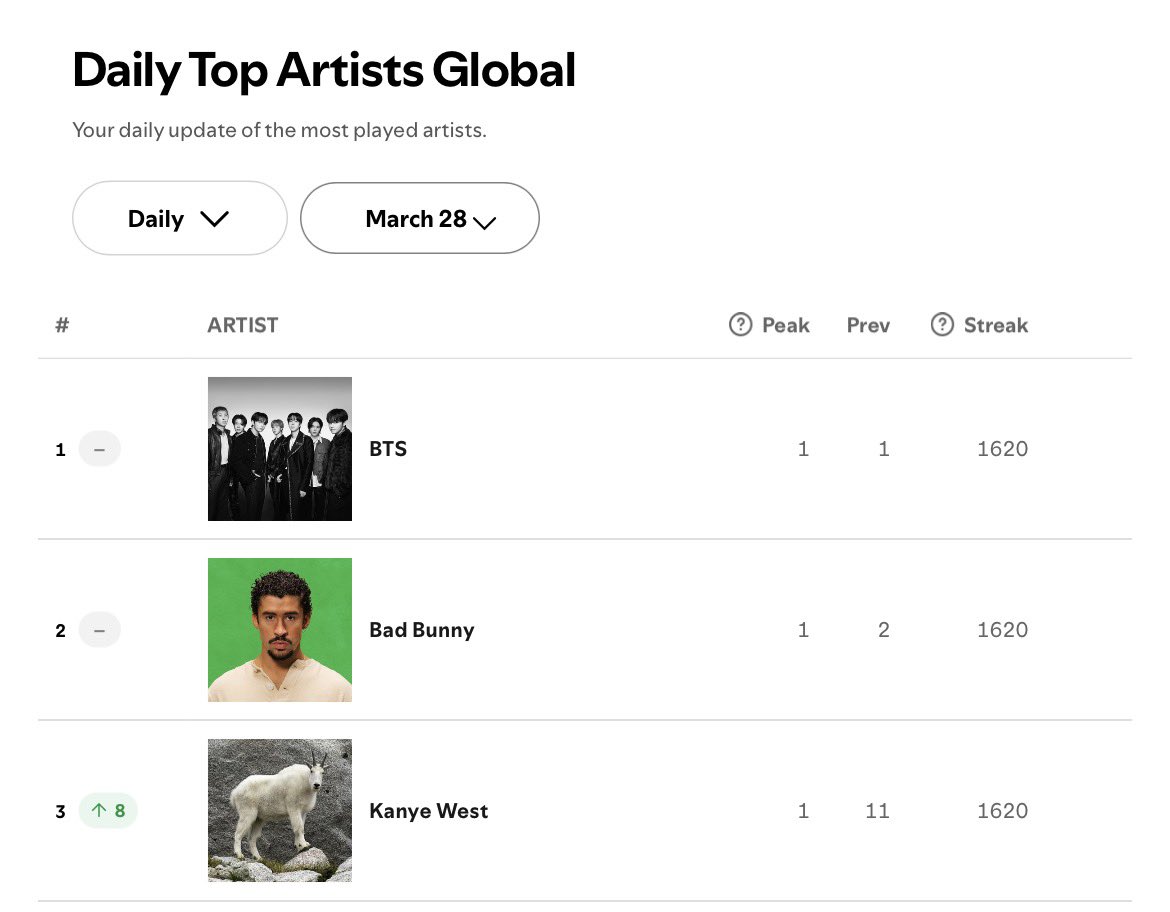Open the BTS artist page link

pos(388,449)
